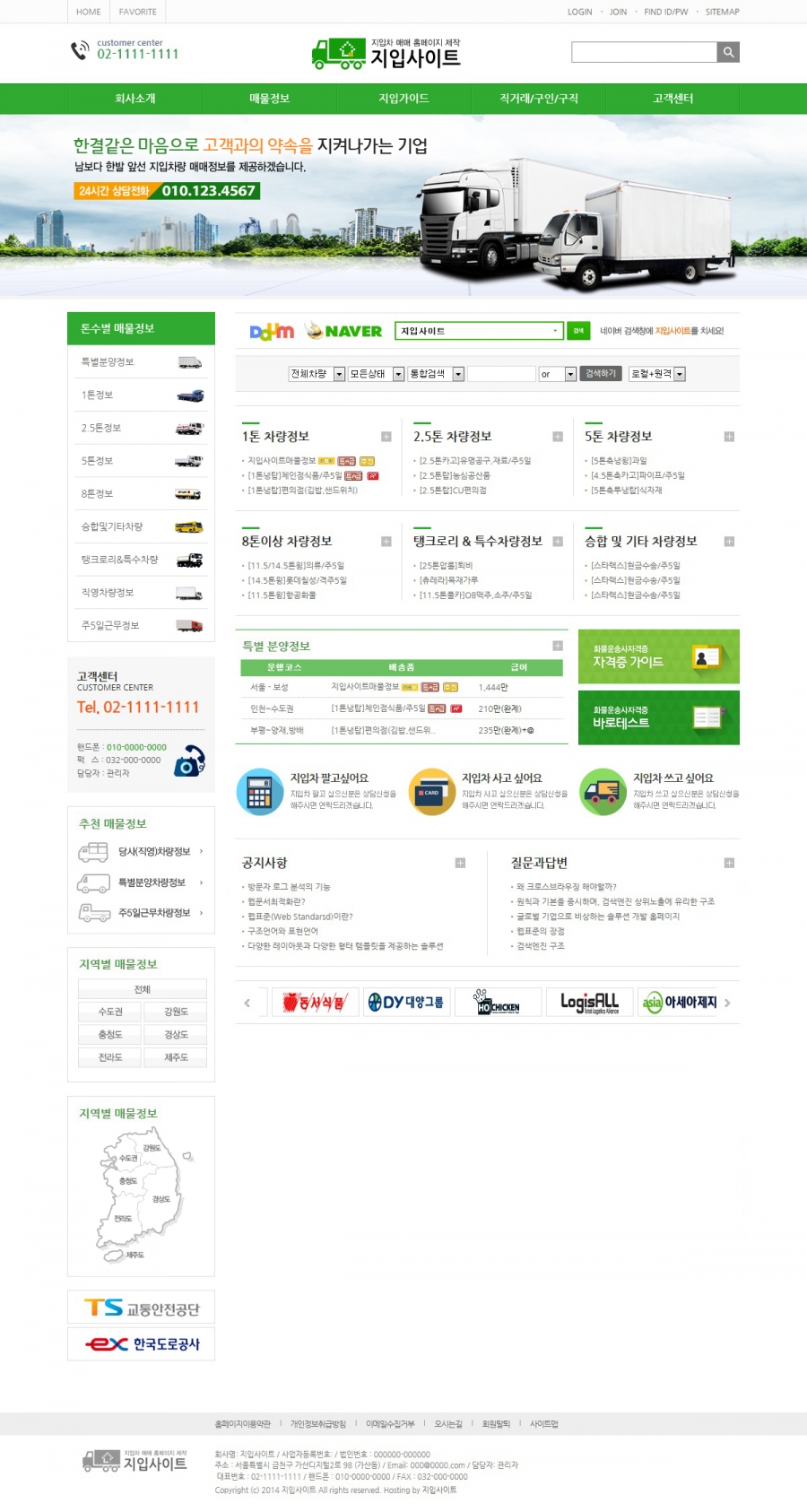Open the 로컬+원격 dropdown
The width and height of the screenshot is (807, 1512).
click(657, 374)
